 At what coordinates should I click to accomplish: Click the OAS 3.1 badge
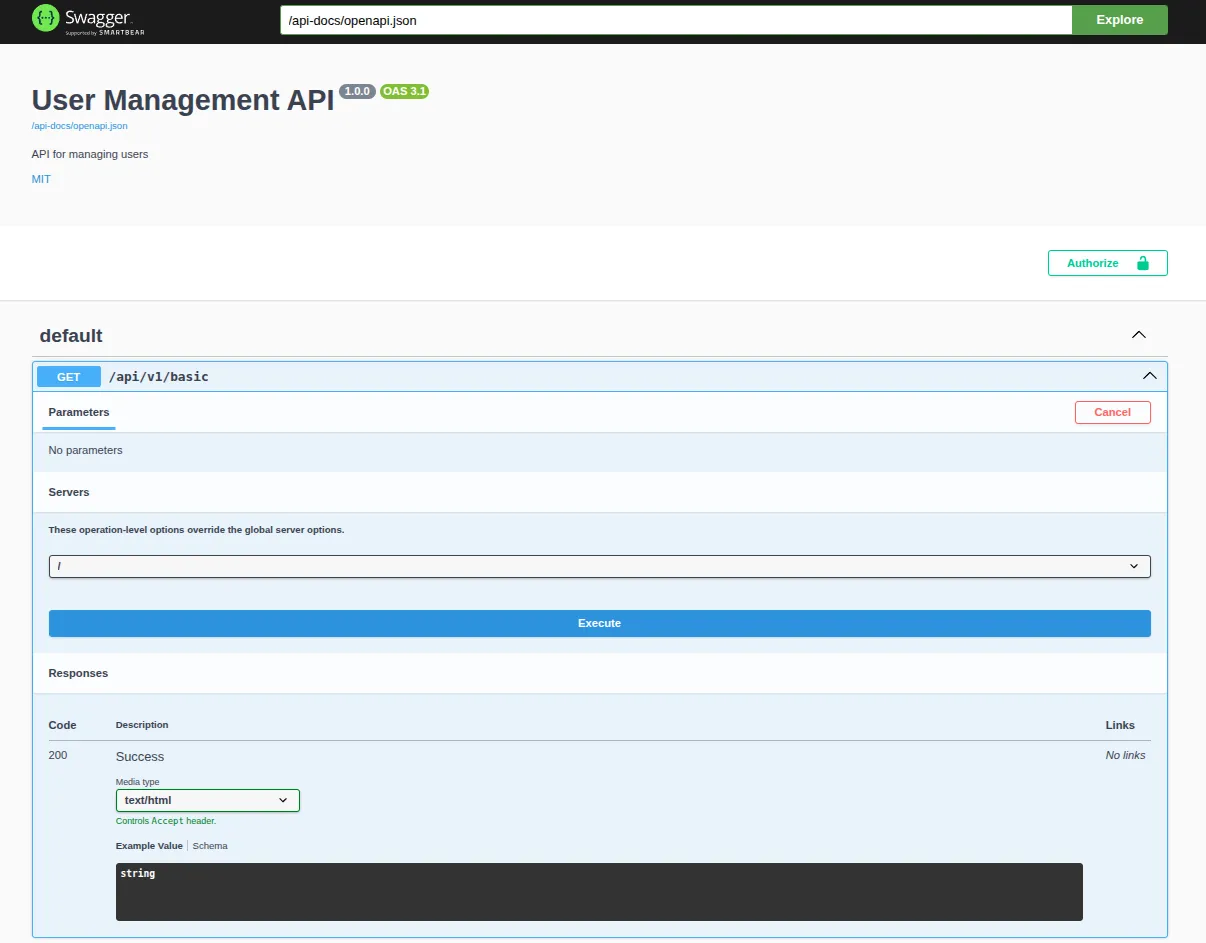405,91
